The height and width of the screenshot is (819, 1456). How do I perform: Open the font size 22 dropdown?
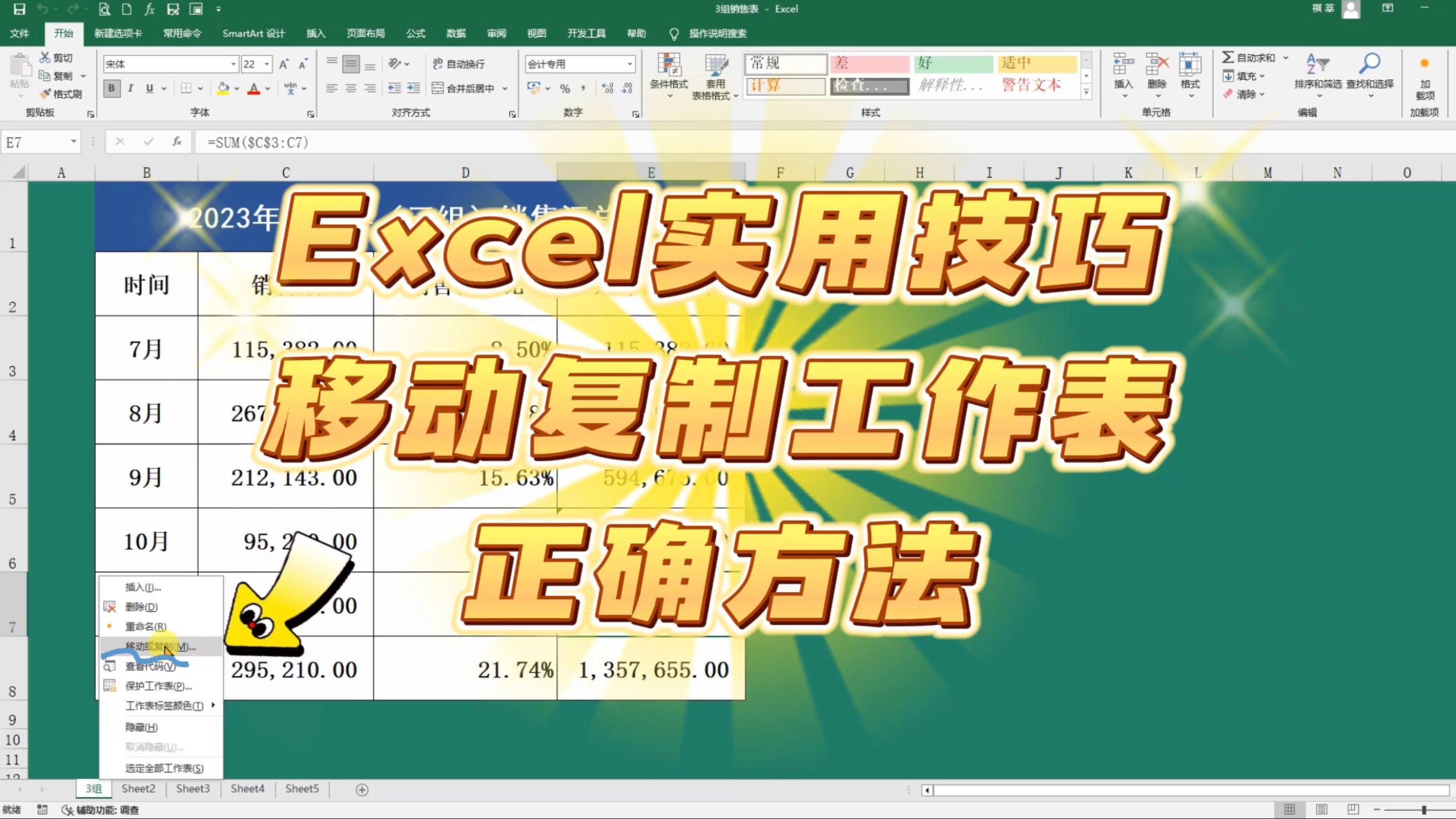pos(267,64)
